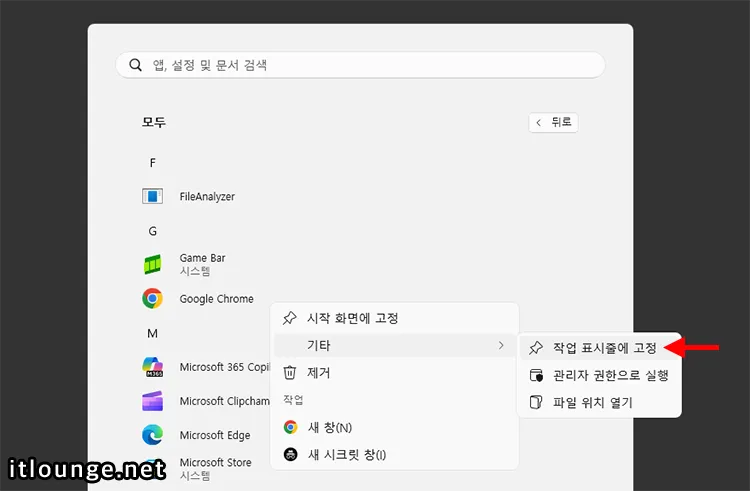
Task: Focus the apps, settings and documents search field
Action: point(360,65)
